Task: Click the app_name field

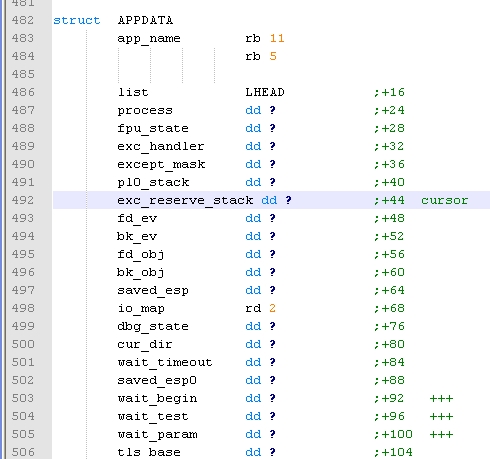Action: (149, 39)
